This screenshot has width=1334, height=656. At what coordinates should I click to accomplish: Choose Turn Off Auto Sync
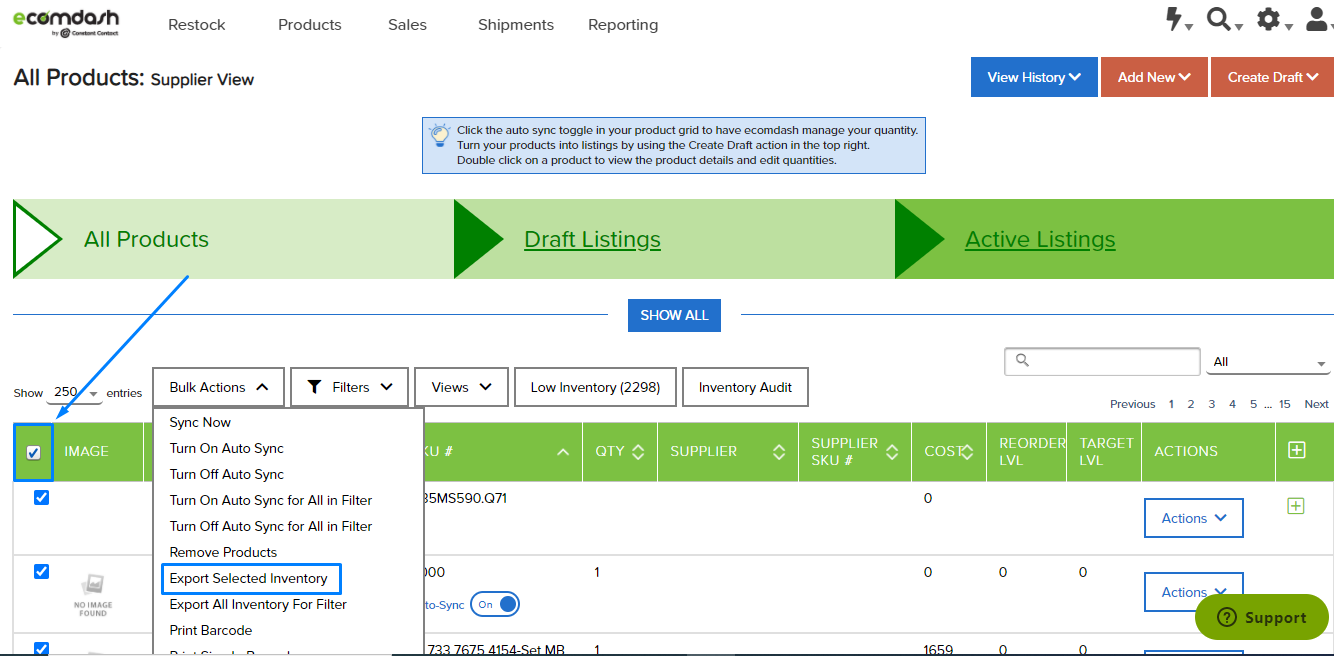(x=227, y=474)
